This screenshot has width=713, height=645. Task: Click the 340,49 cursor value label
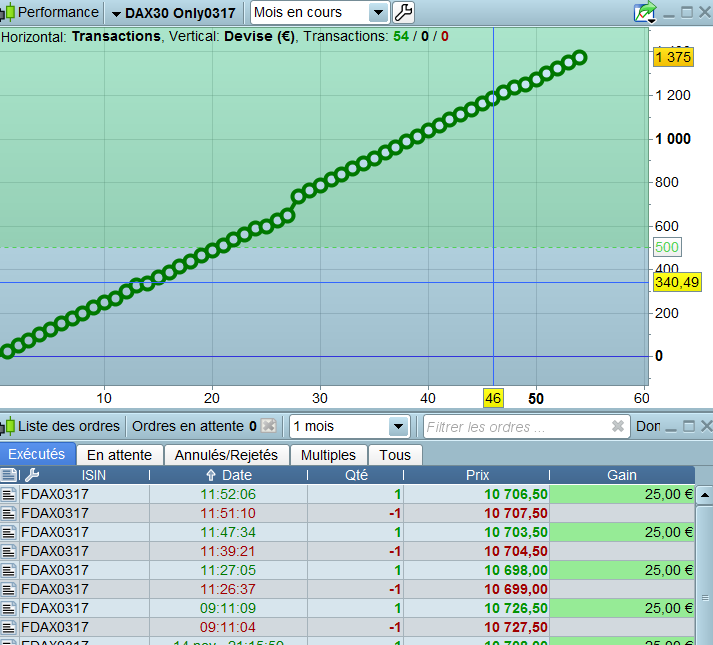point(677,282)
